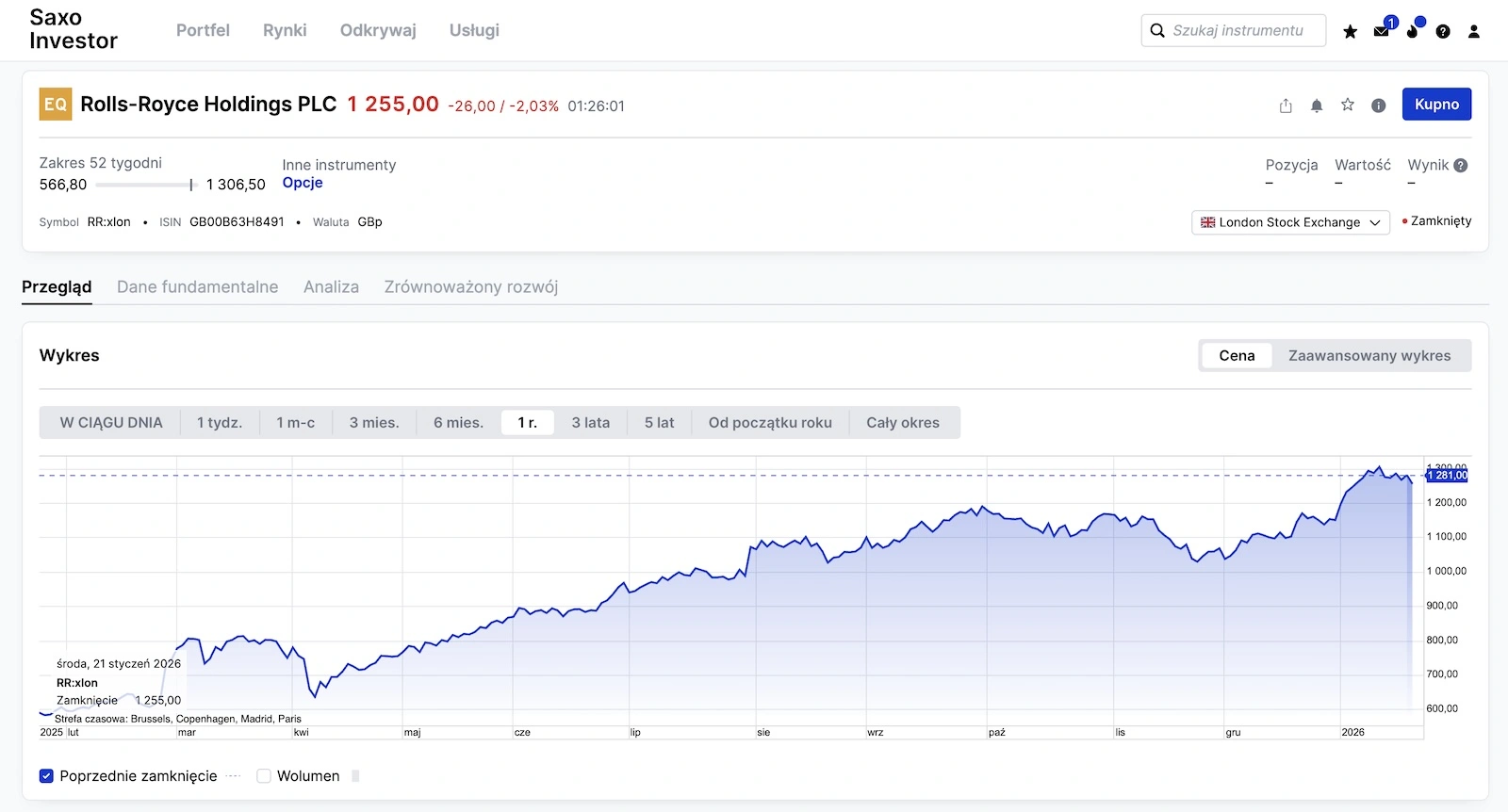Viewport: 1508px width, 812px height.
Task: Add Rolls-Royce to watchlist star
Action: point(1348,105)
